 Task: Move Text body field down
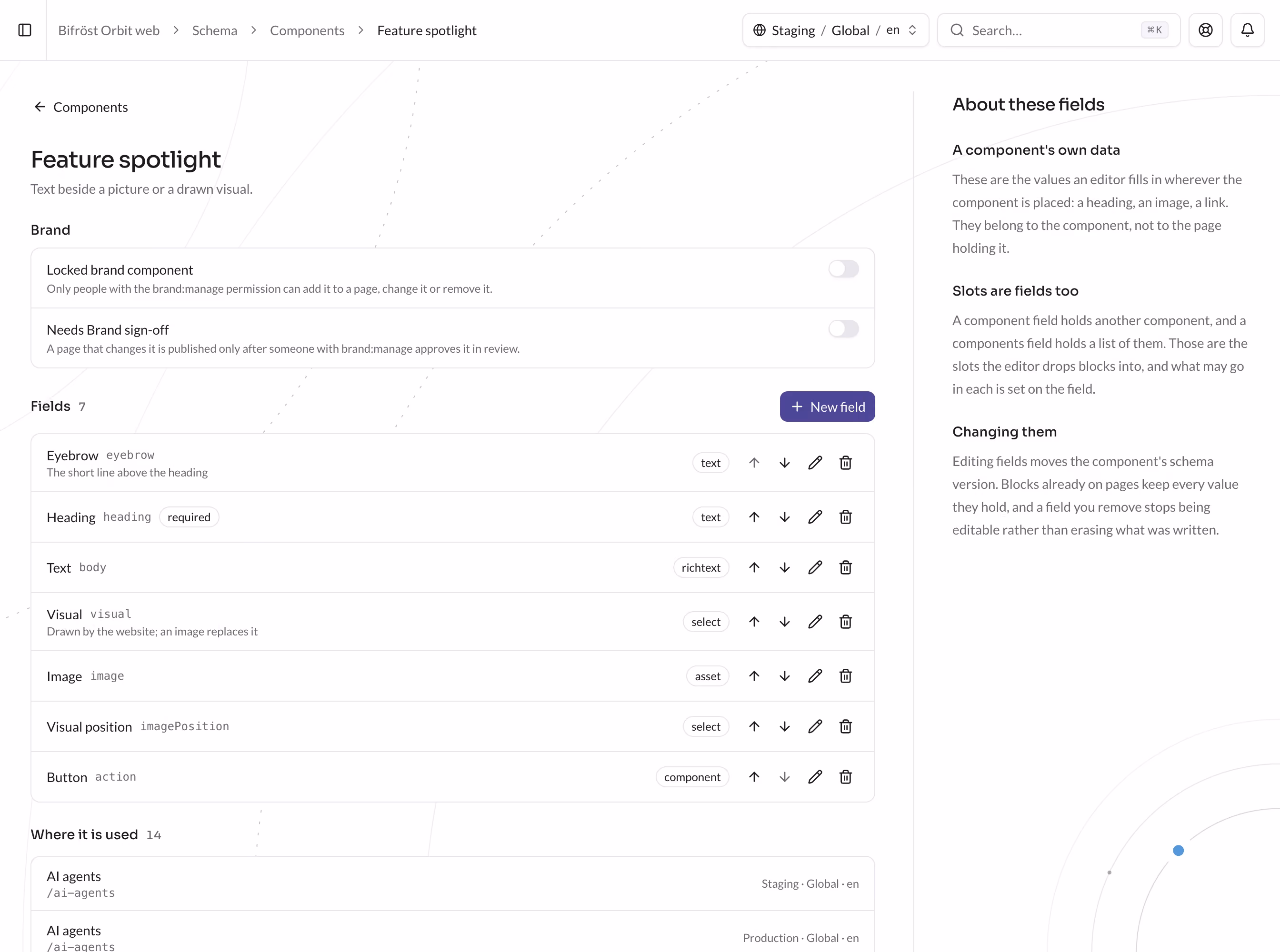coord(784,567)
